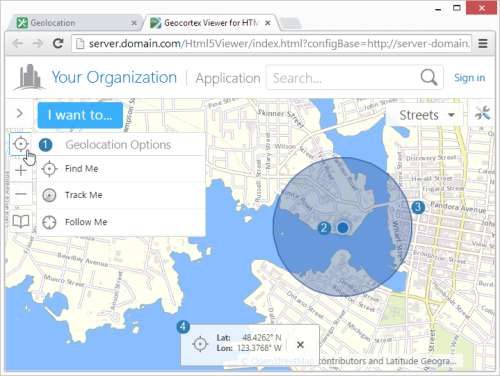Zoom in with the plus button
This screenshot has width=500, height=376.
(21, 170)
